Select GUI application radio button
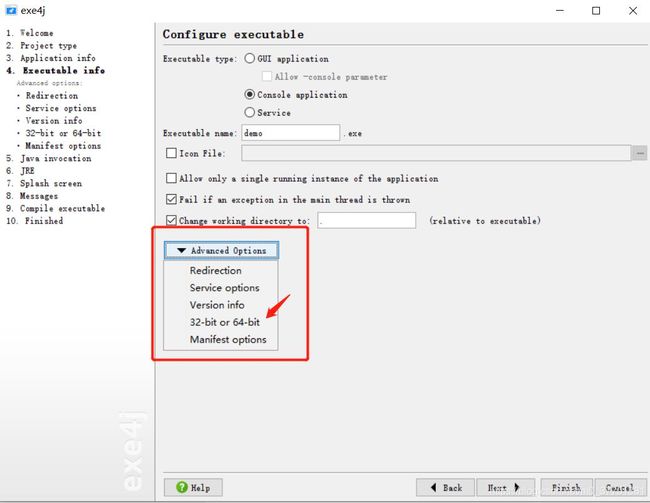The height and width of the screenshot is (503, 650). pos(250,58)
